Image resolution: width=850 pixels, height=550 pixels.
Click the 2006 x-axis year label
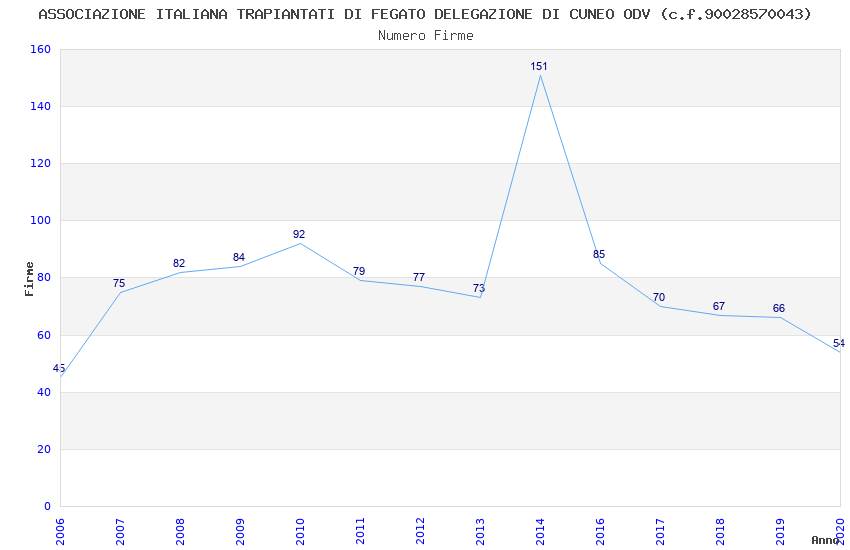(60, 532)
